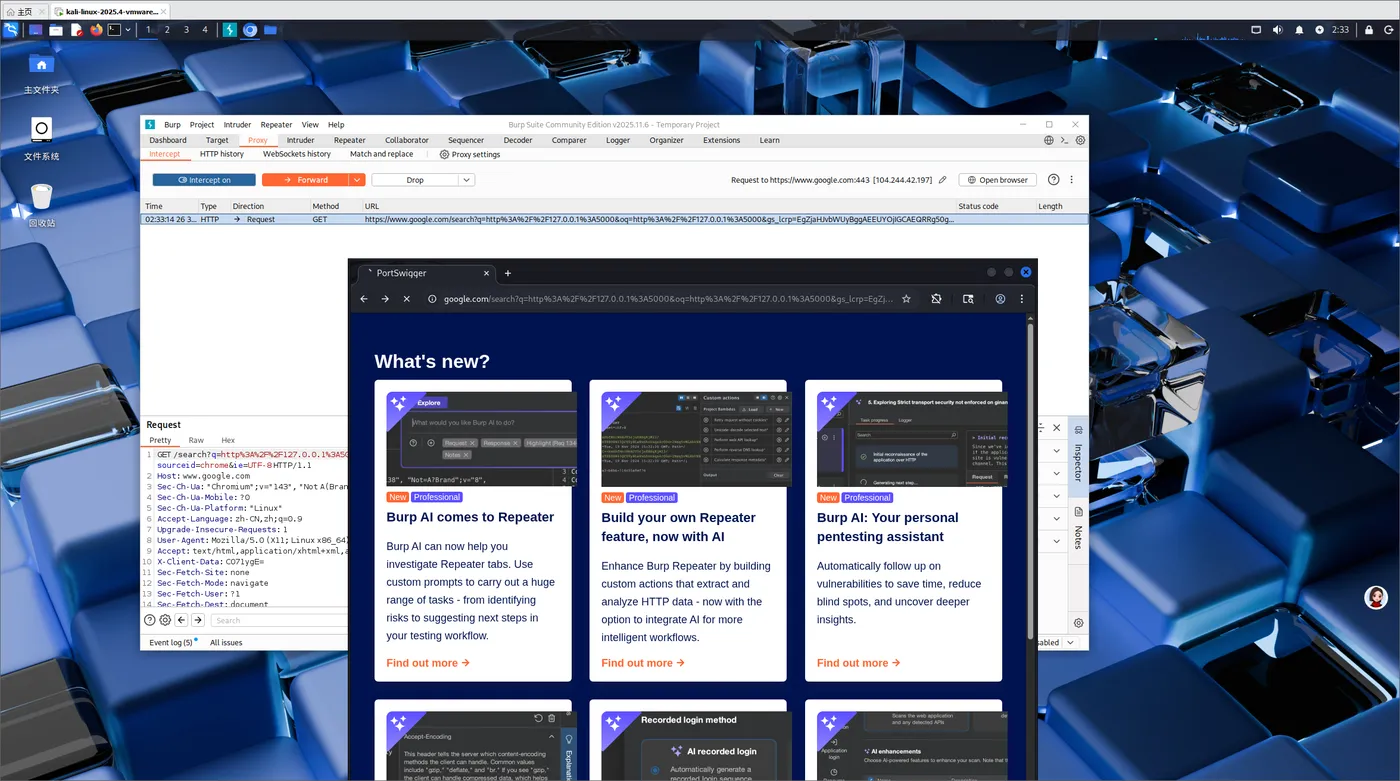Open the Event log in the status bar
This screenshot has height=781, width=1400.
(172, 643)
